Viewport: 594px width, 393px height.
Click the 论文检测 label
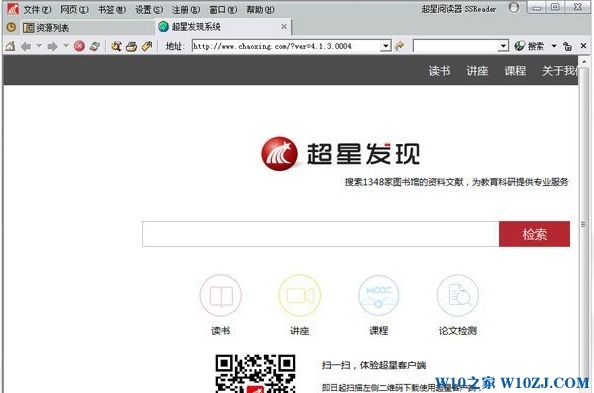click(x=458, y=331)
